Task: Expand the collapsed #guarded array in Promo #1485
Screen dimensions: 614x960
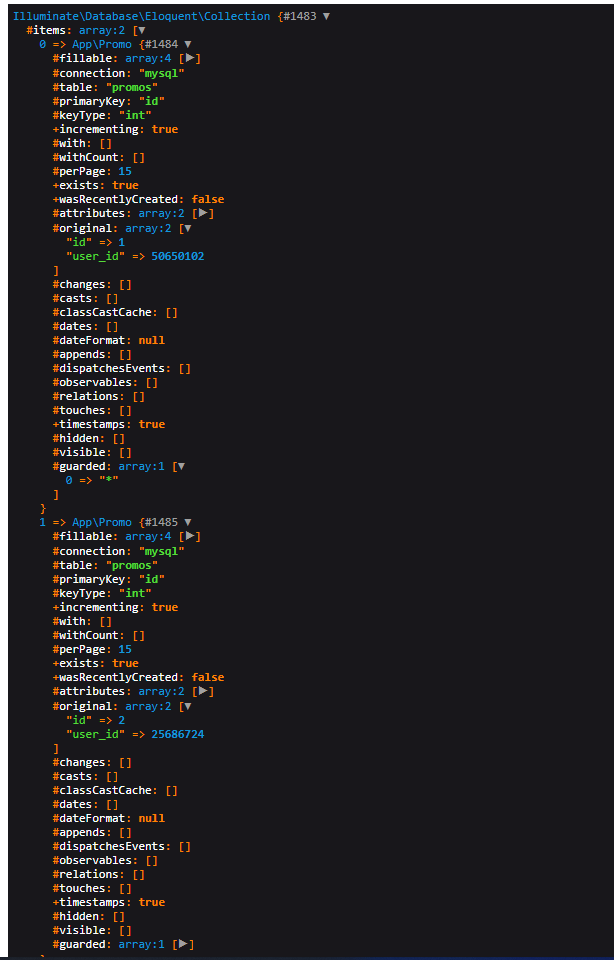Action: tap(184, 945)
